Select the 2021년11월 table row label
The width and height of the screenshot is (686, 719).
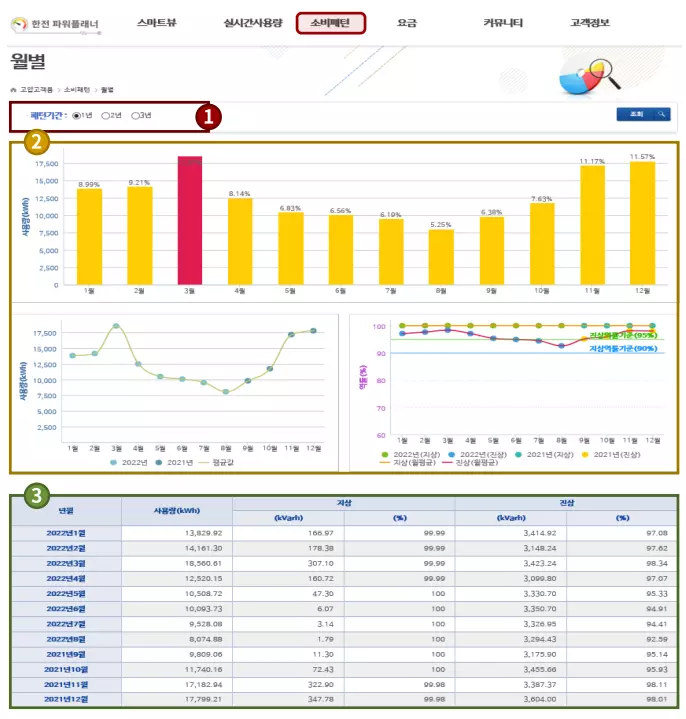click(66, 685)
